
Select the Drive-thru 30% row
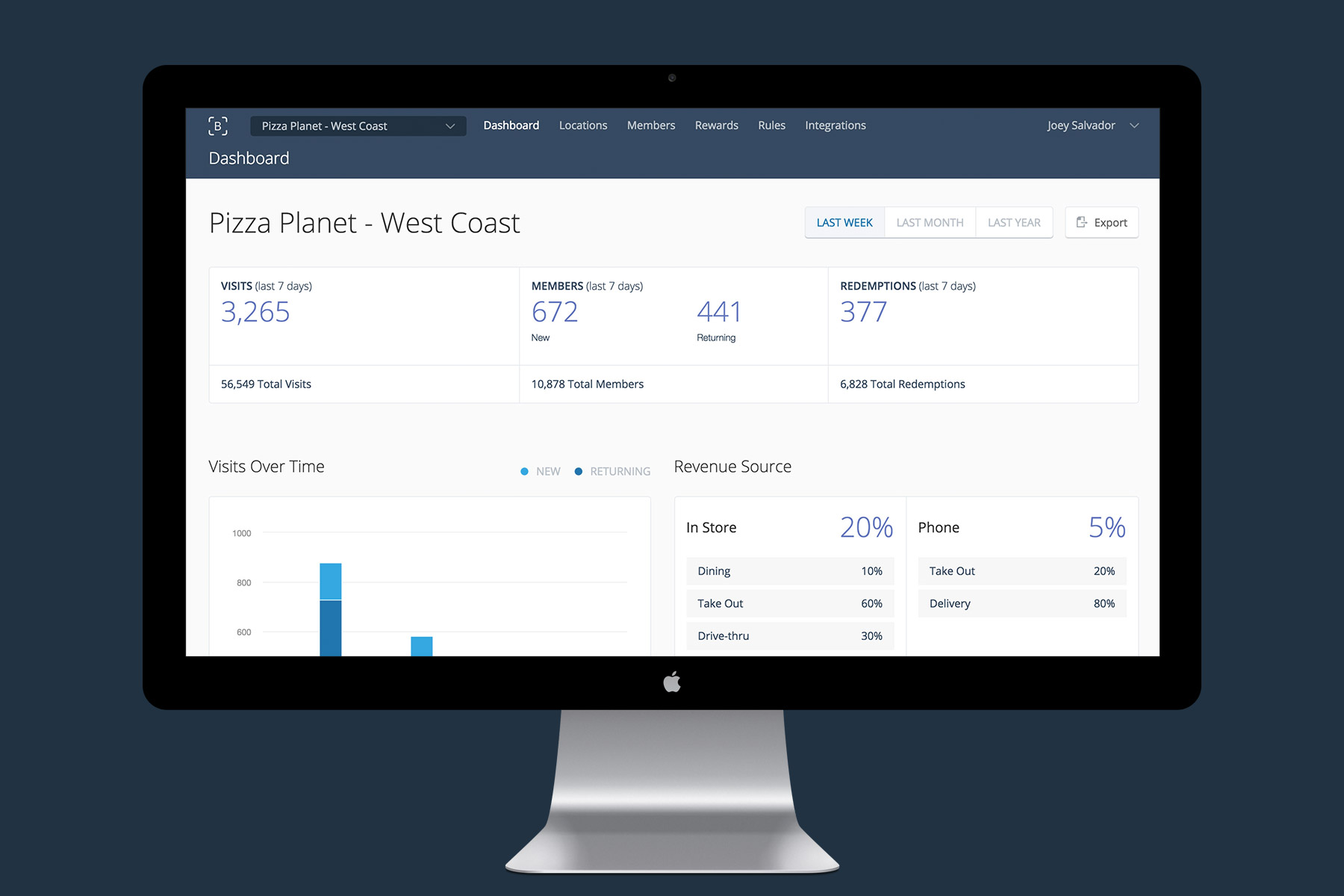(790, 636)
